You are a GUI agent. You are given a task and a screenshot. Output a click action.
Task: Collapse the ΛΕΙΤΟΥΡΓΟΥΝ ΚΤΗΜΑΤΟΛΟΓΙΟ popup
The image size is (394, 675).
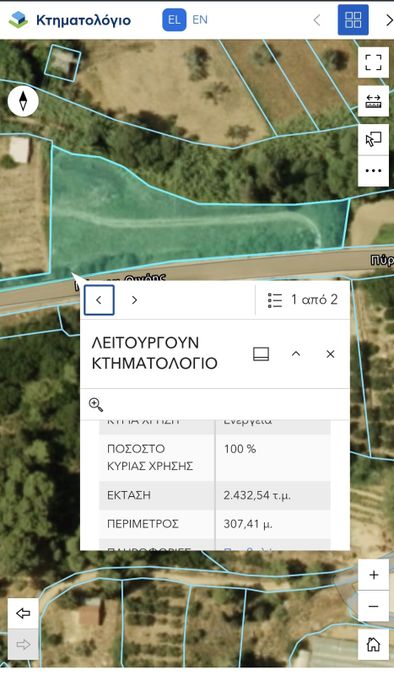pyautogui.click(x=296, y=354)
